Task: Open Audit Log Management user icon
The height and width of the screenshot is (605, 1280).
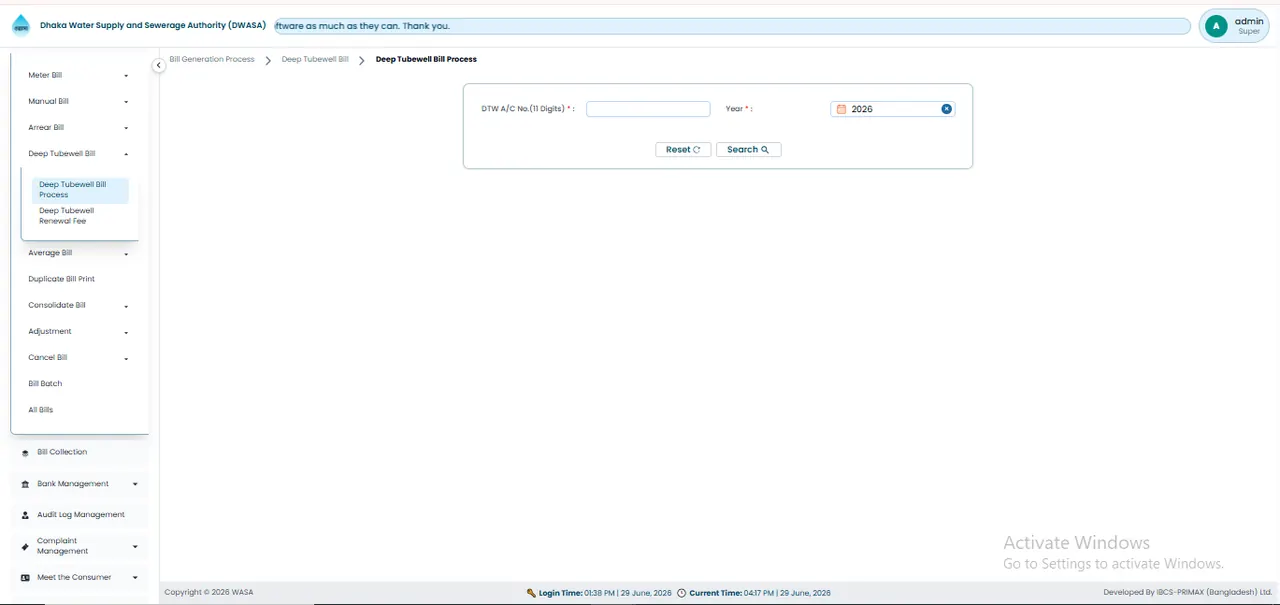Action: point(25,515)
